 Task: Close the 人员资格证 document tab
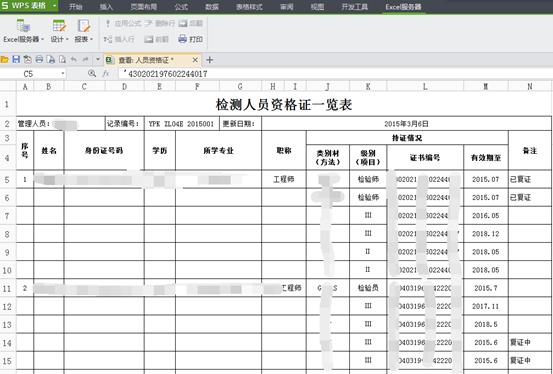coord(195,60)
